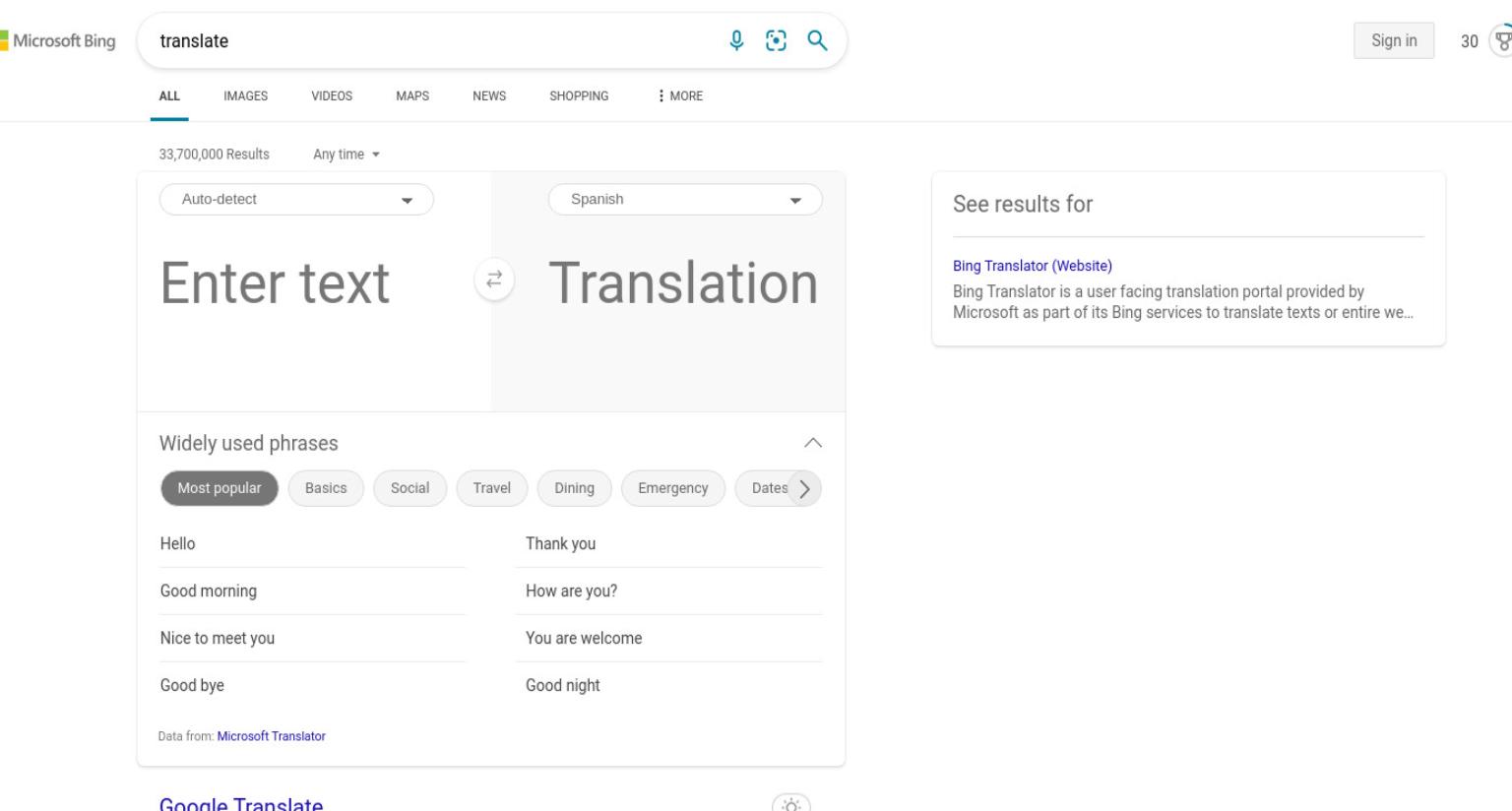Open the rewards trophy icon
This screenshot has width=1512, height=811.
point(1500,41)
